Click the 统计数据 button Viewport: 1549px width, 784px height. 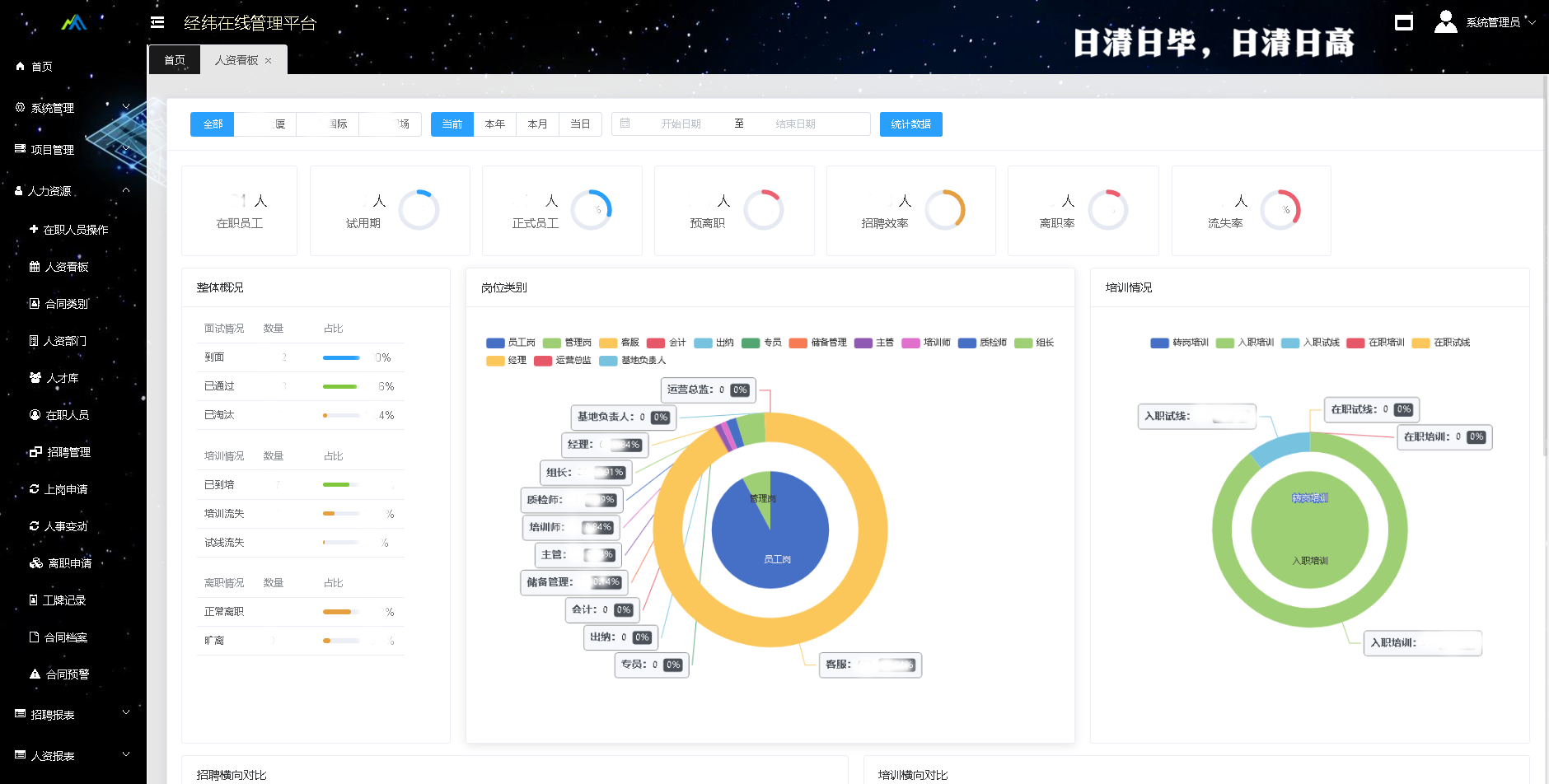(910, 124)
